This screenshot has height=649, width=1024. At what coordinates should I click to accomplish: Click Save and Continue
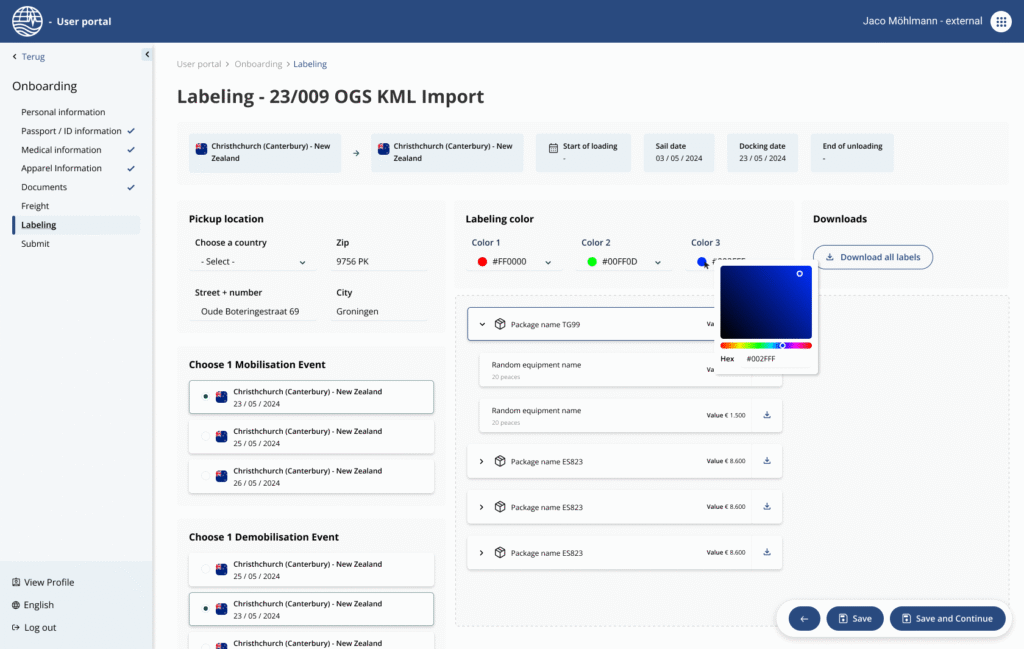point(947,618)
